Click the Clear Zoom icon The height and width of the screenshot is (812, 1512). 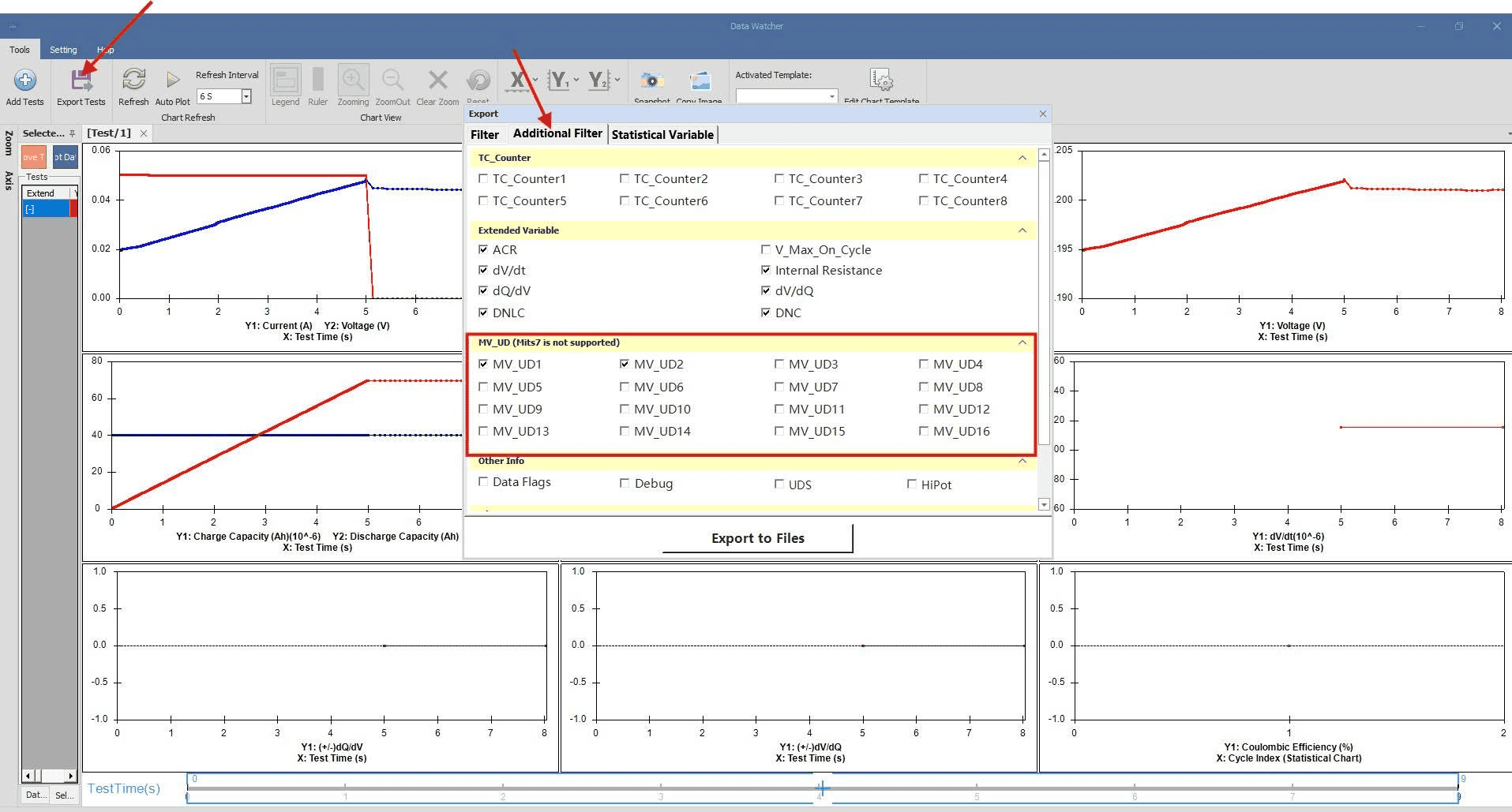tap(437, 80)
